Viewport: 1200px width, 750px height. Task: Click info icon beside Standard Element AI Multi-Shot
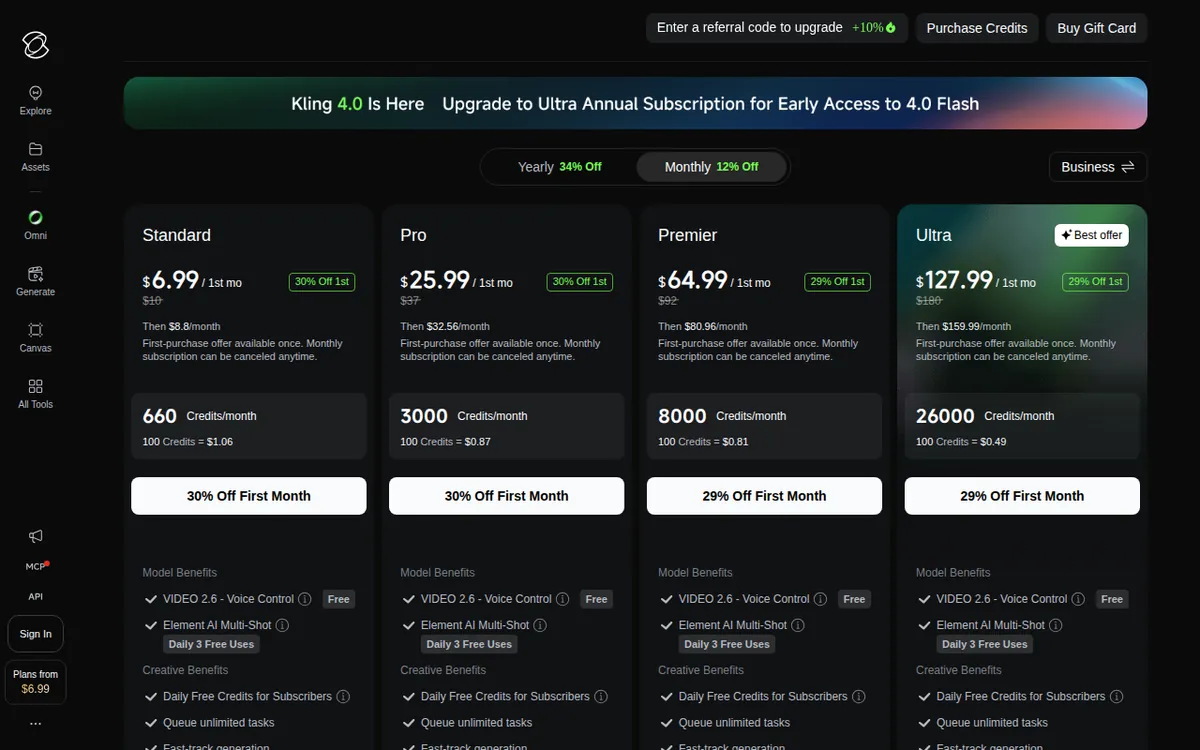[282, 625]
